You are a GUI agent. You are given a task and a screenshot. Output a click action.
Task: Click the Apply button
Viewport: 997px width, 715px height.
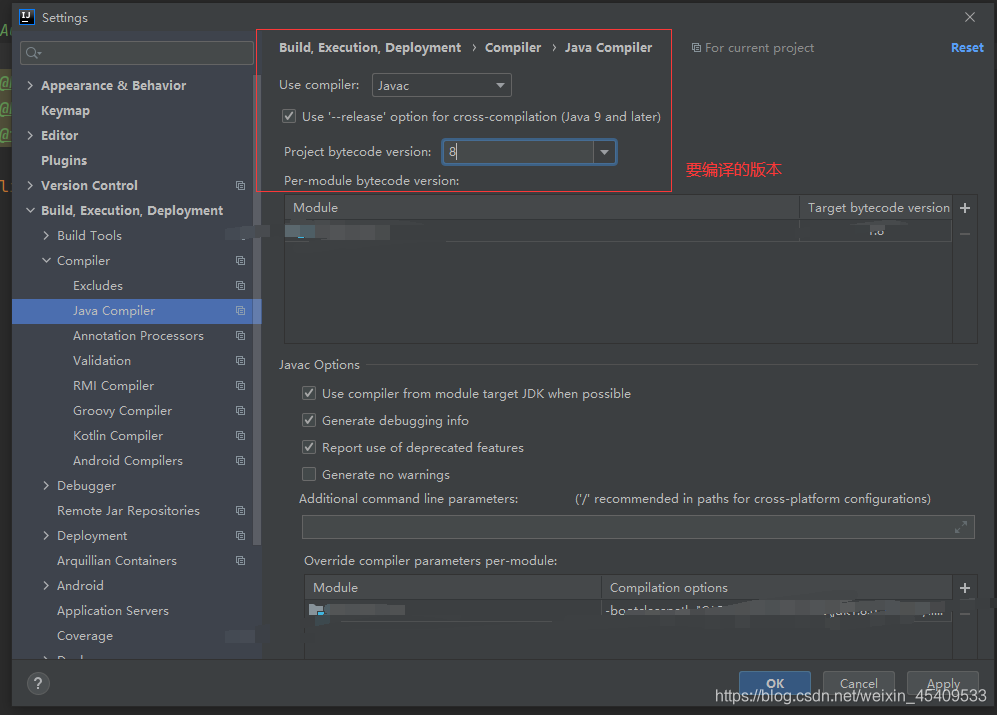pos(942,683)
